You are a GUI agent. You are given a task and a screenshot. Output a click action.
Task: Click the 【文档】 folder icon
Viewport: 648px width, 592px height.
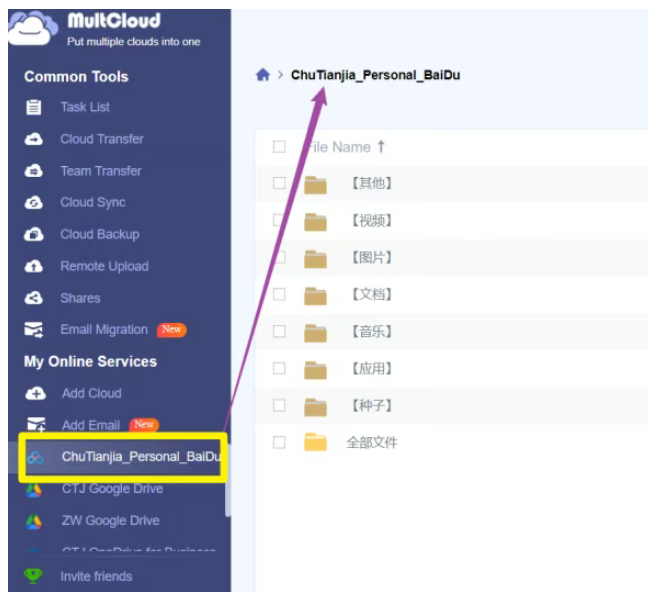[x=315, y=296]
